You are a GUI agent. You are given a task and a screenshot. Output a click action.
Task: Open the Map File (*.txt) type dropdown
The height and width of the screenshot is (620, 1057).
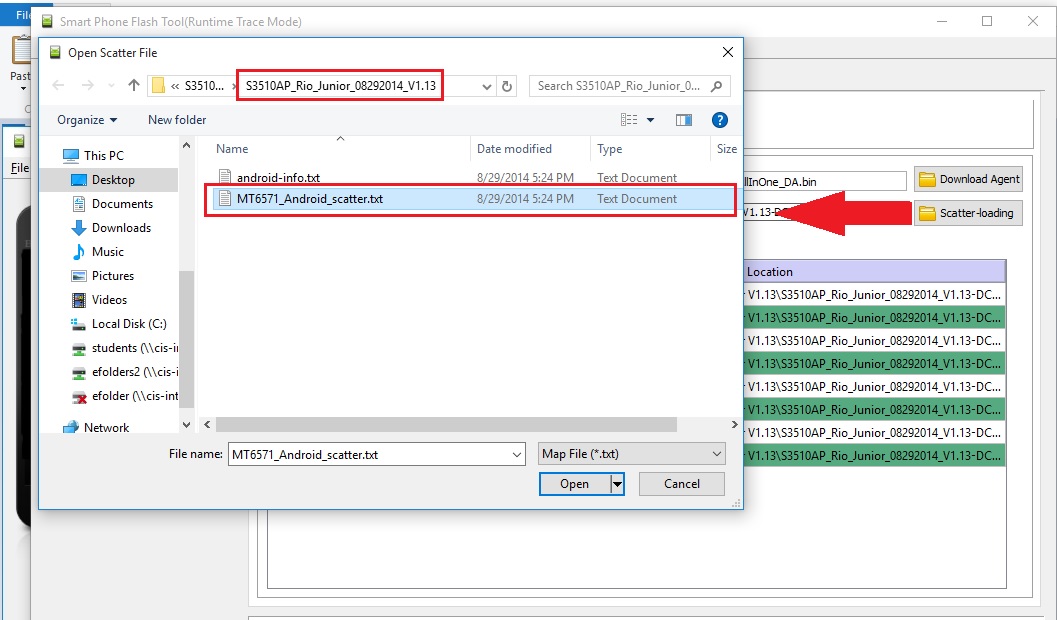[x=632, y=454]
